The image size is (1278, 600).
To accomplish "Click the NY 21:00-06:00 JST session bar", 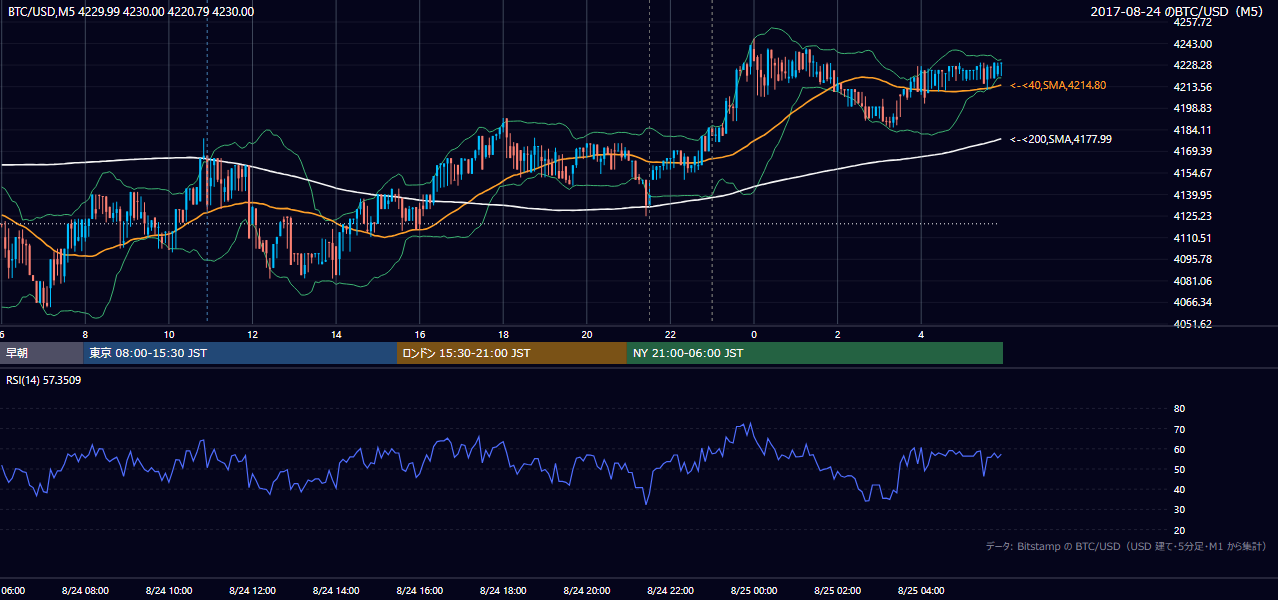I will pos(815,353).
